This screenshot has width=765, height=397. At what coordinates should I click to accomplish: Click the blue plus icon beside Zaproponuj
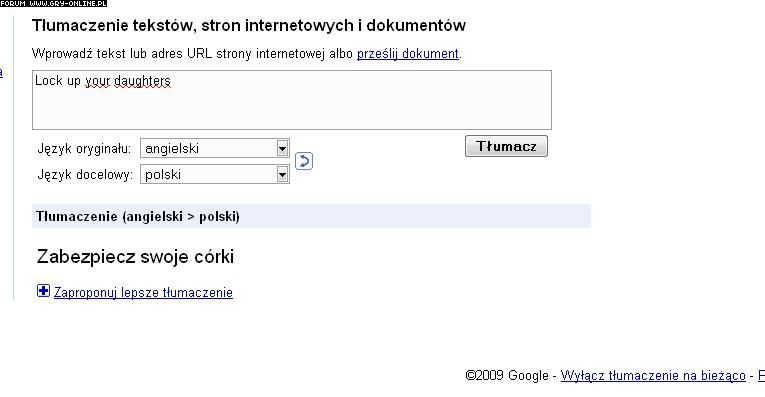pyautogui.click(x=43, y=291)
